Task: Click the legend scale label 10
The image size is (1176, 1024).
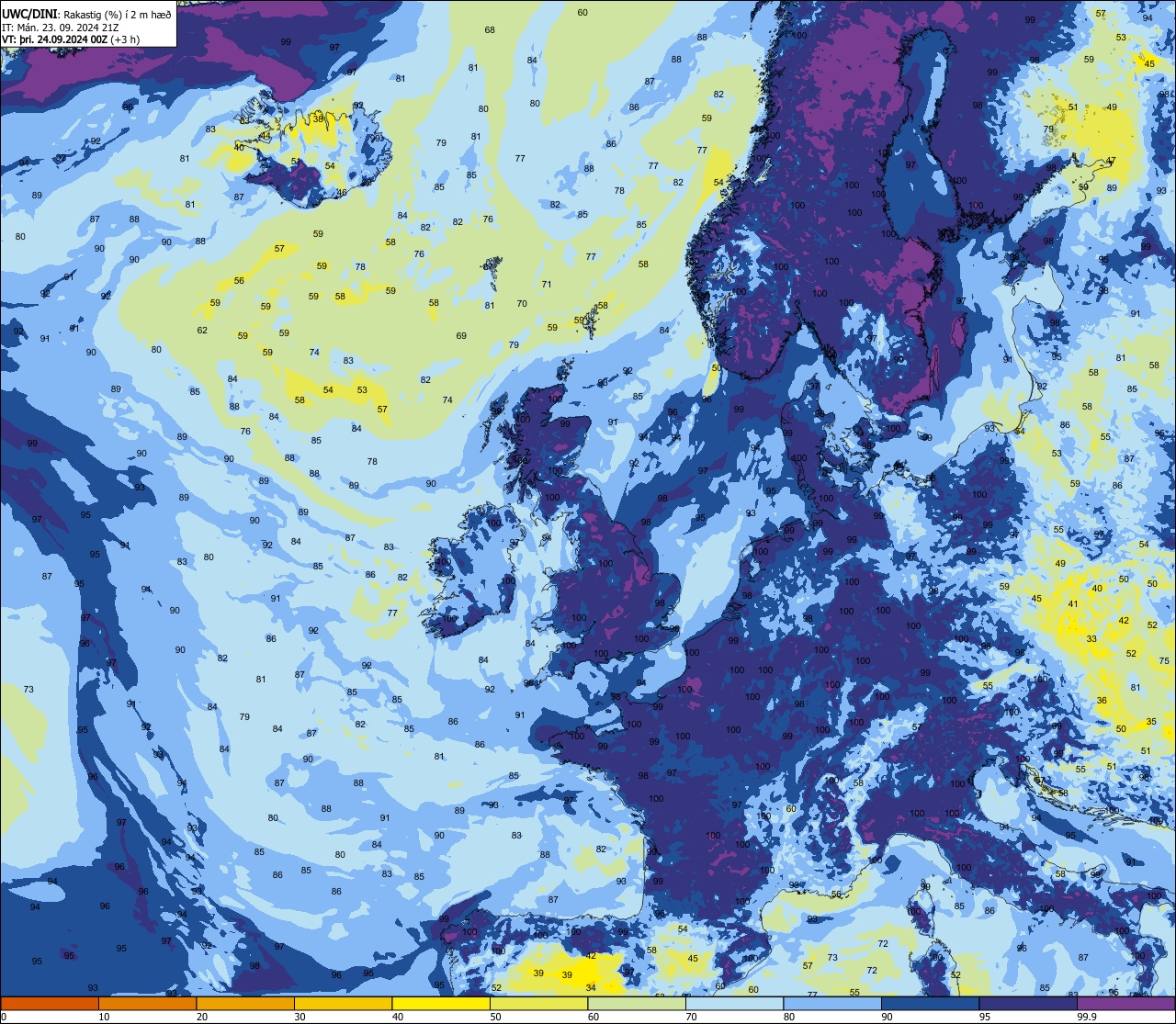Action: (x=104, y=1017)
